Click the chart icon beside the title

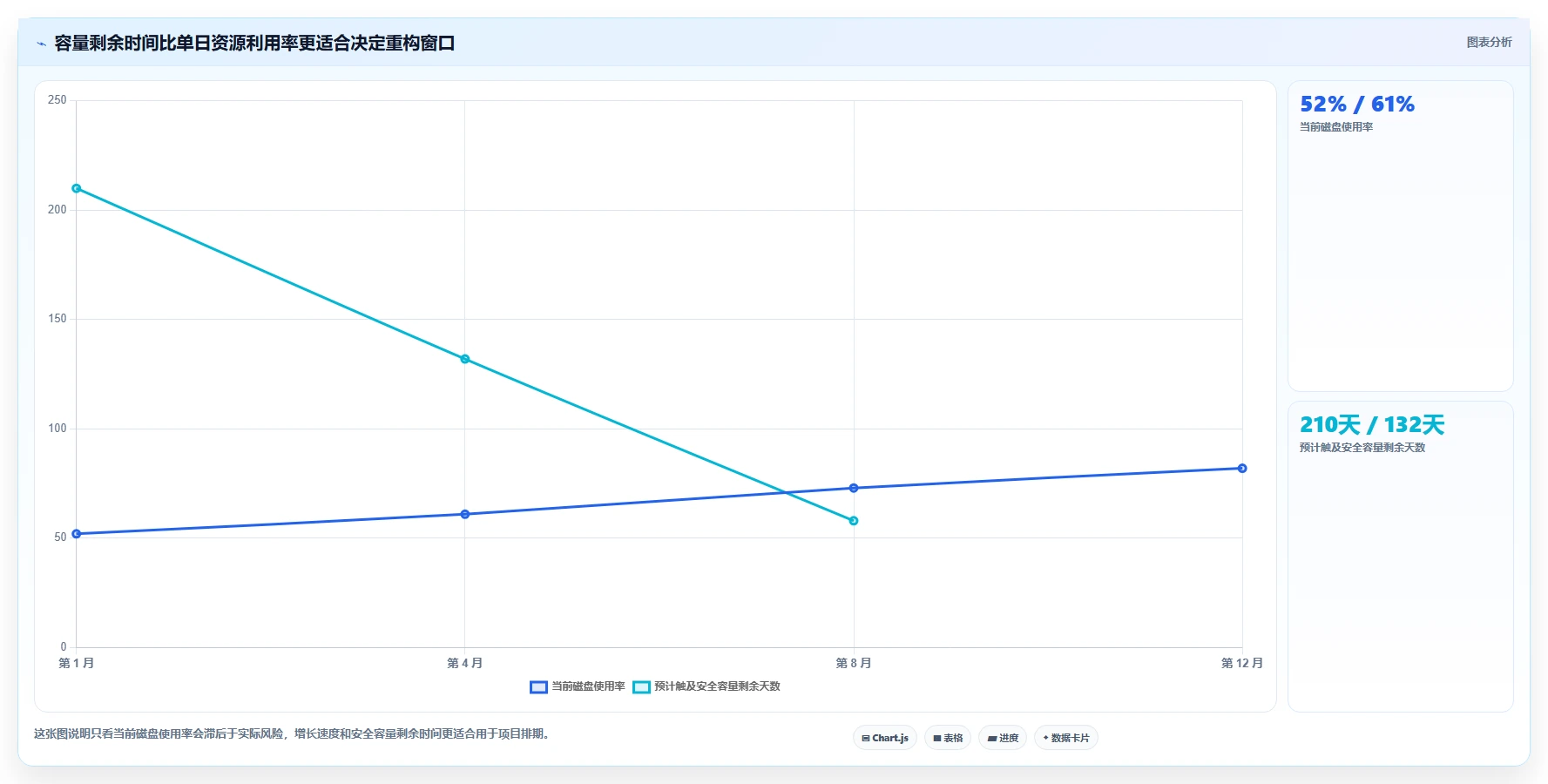point(41,44)
